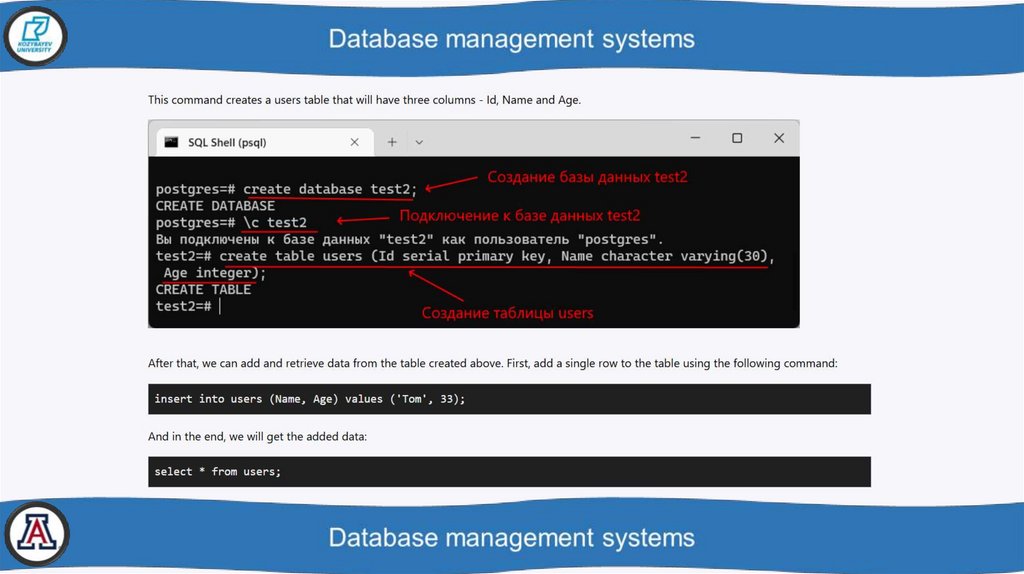Click the top 'Database management systems' heading

tap(511, 39)
